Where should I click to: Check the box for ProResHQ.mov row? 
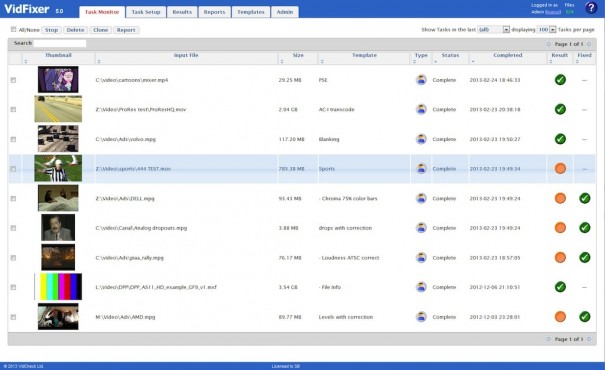coord(13,110)
